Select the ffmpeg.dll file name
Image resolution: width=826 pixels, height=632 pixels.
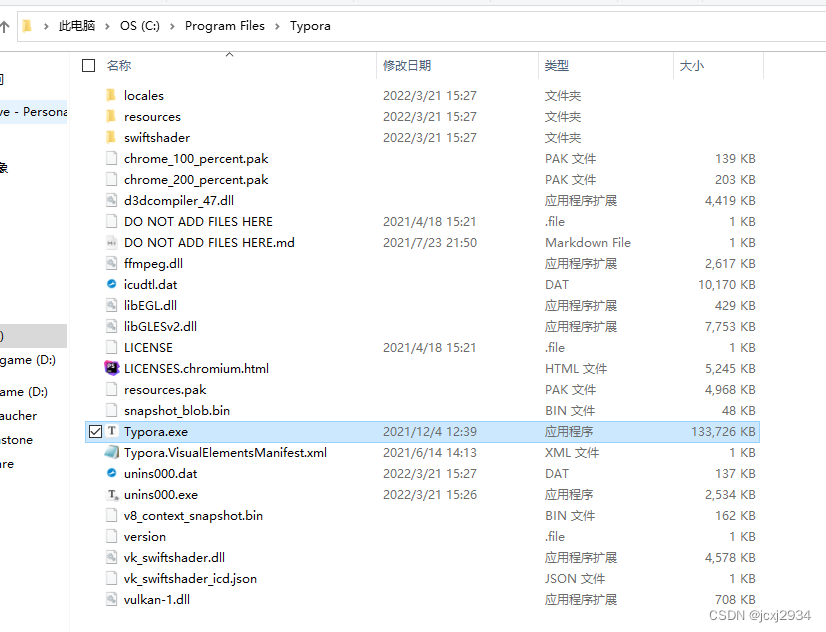point(153,263)
